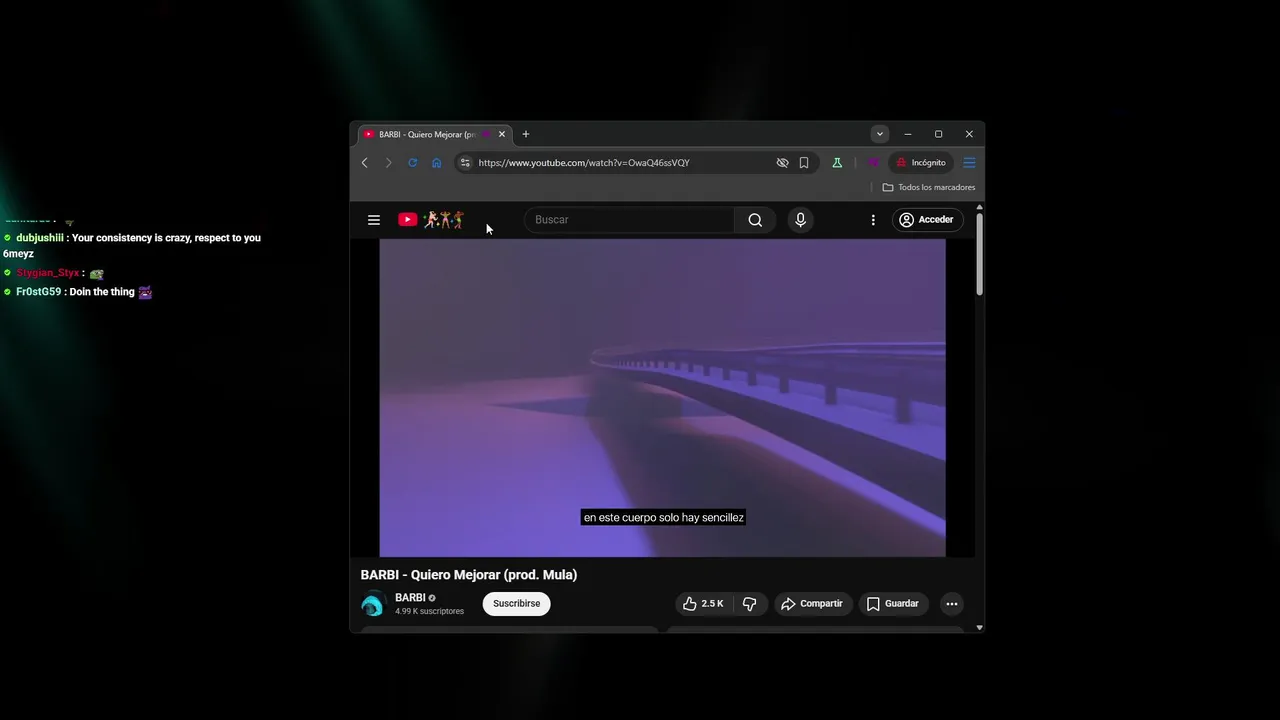Click the video player to pause
1280x720 pixels.
click(x=662, y=397)
